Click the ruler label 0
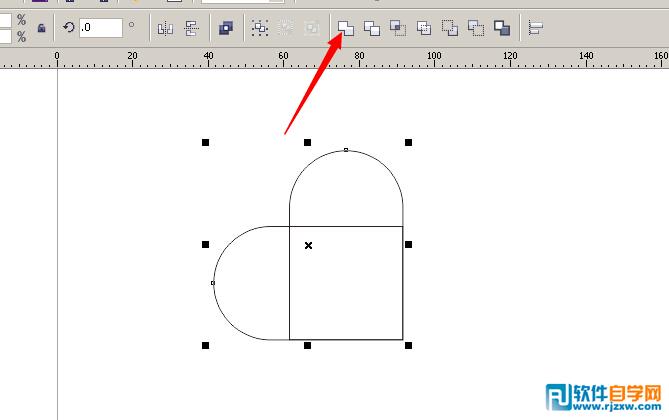 57,55
